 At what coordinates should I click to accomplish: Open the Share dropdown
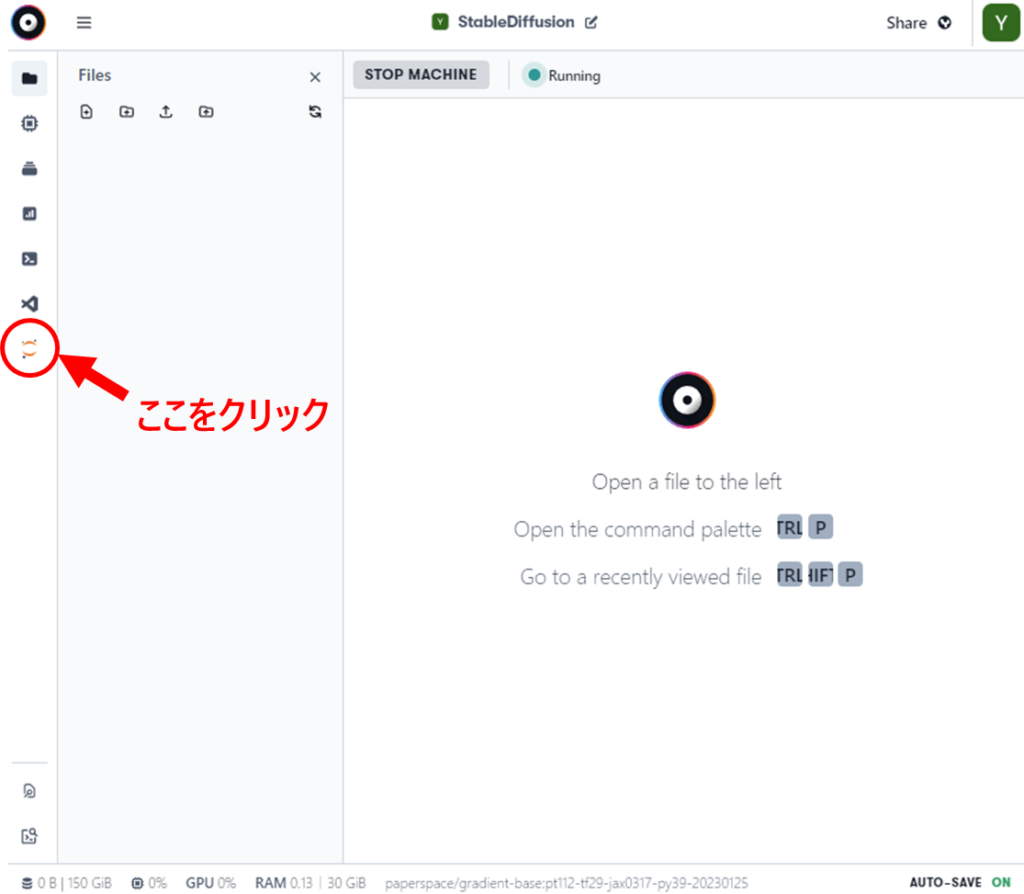click(x=918, y=23)
